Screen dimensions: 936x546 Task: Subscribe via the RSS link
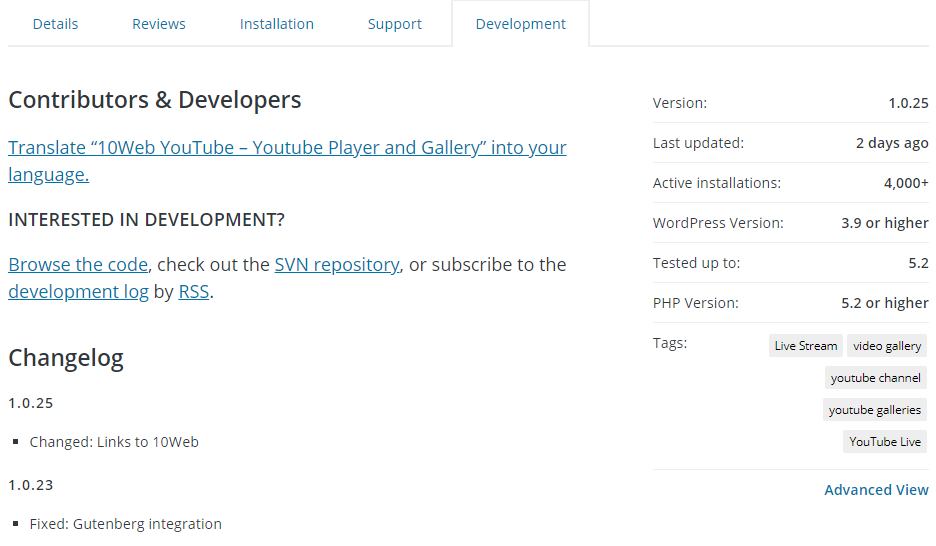(194, 292)
